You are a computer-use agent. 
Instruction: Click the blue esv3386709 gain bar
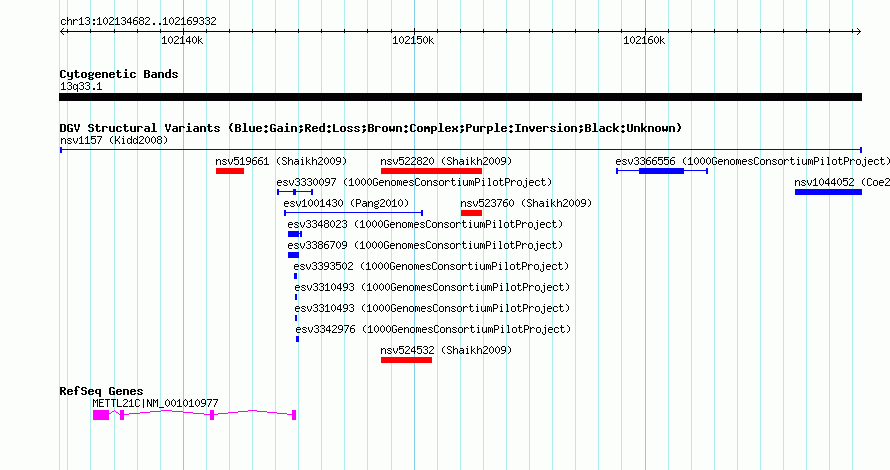pos(293,255)
